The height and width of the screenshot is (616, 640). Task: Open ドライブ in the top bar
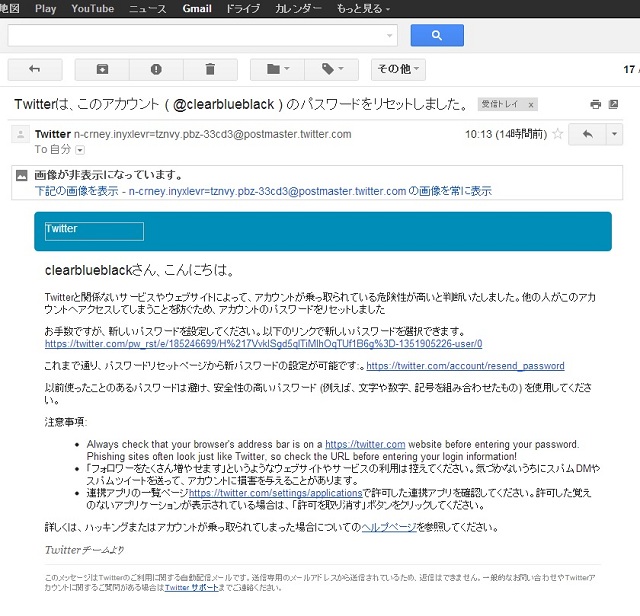pyautogui.click(x=243, y=9)
